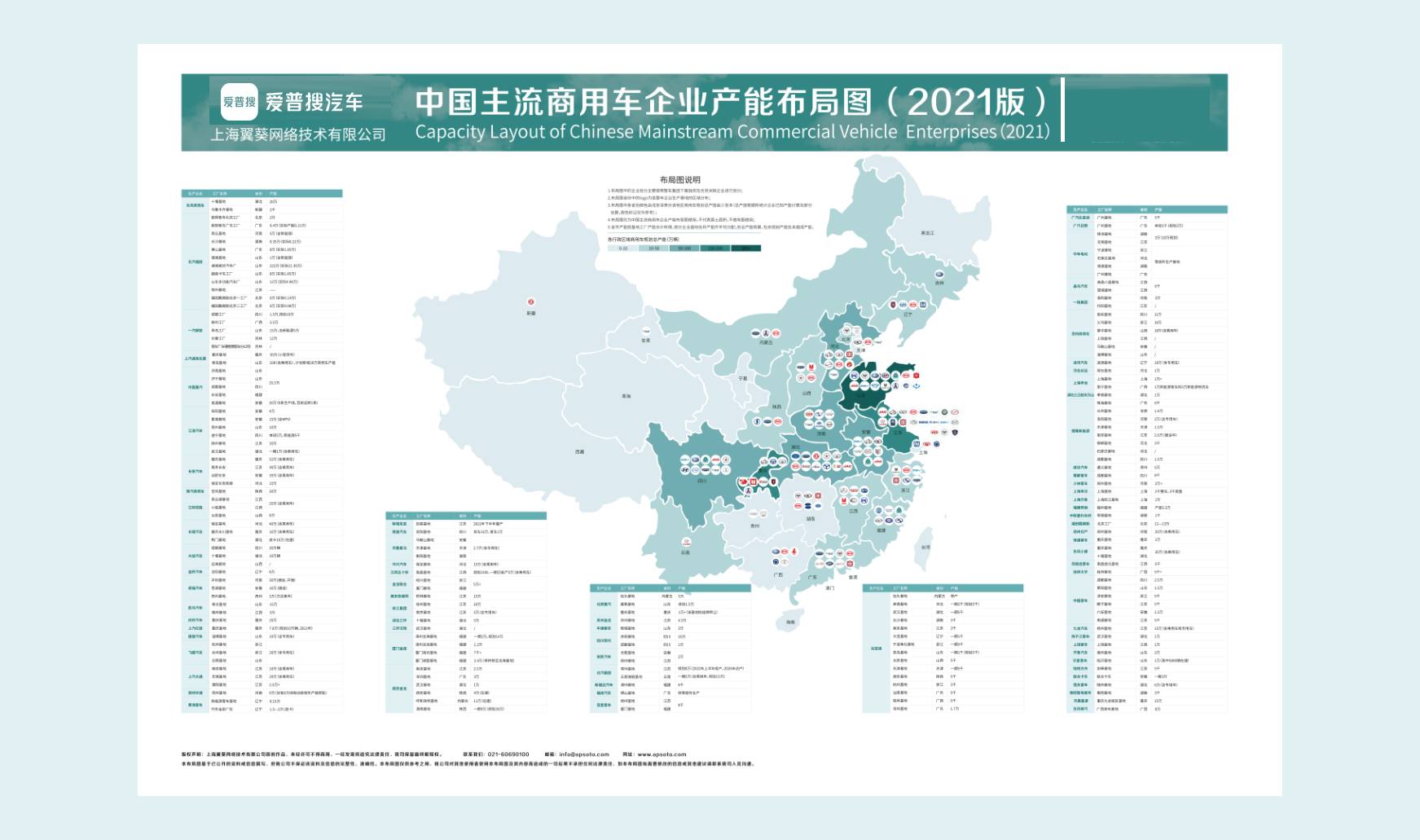Screen dimensions: 1420x840
Task: Click the 黑龙江 province label on the map
Action: pyautogui.click(x=927, y=233)
